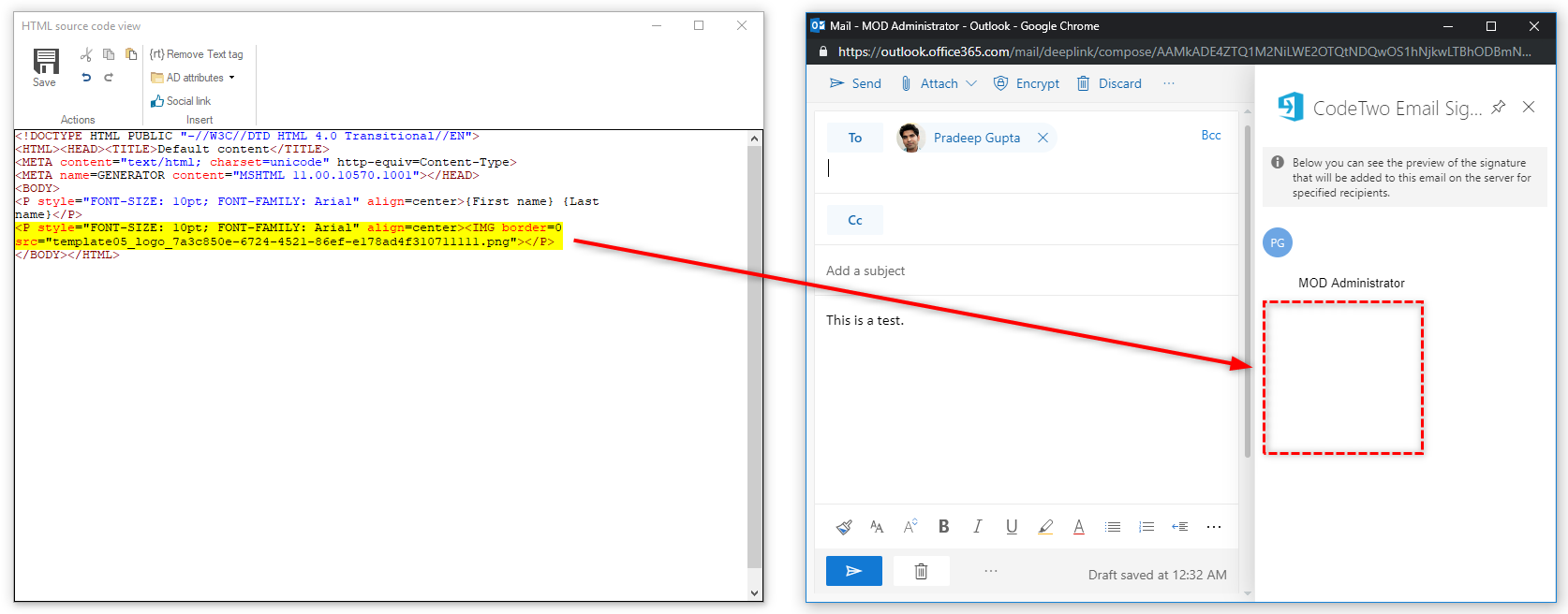Click the decrease indent icon
1568x614 pixels.
[1180, 527]
